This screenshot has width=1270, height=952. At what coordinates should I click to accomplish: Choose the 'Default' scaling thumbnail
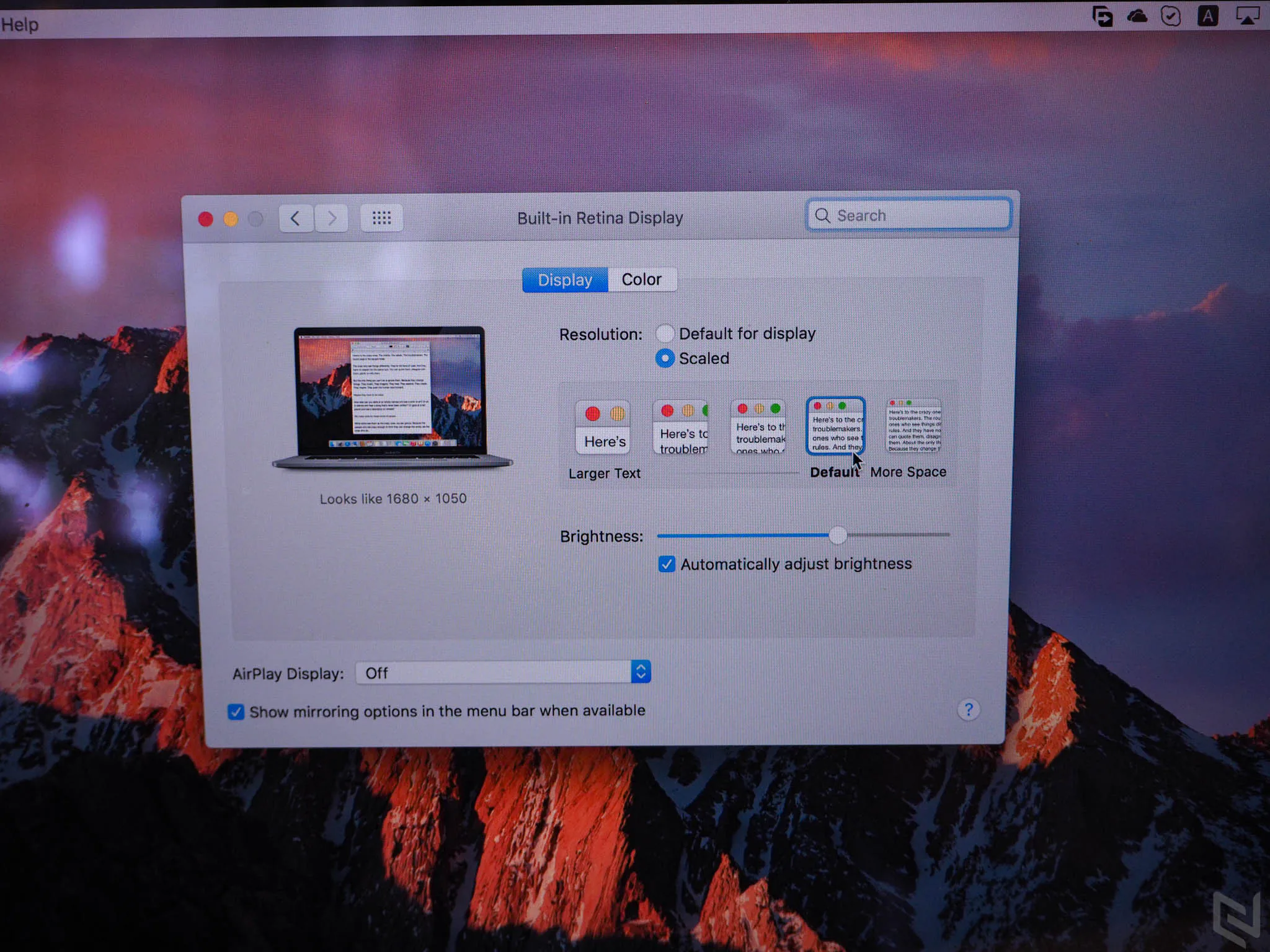tap(835, 426)
